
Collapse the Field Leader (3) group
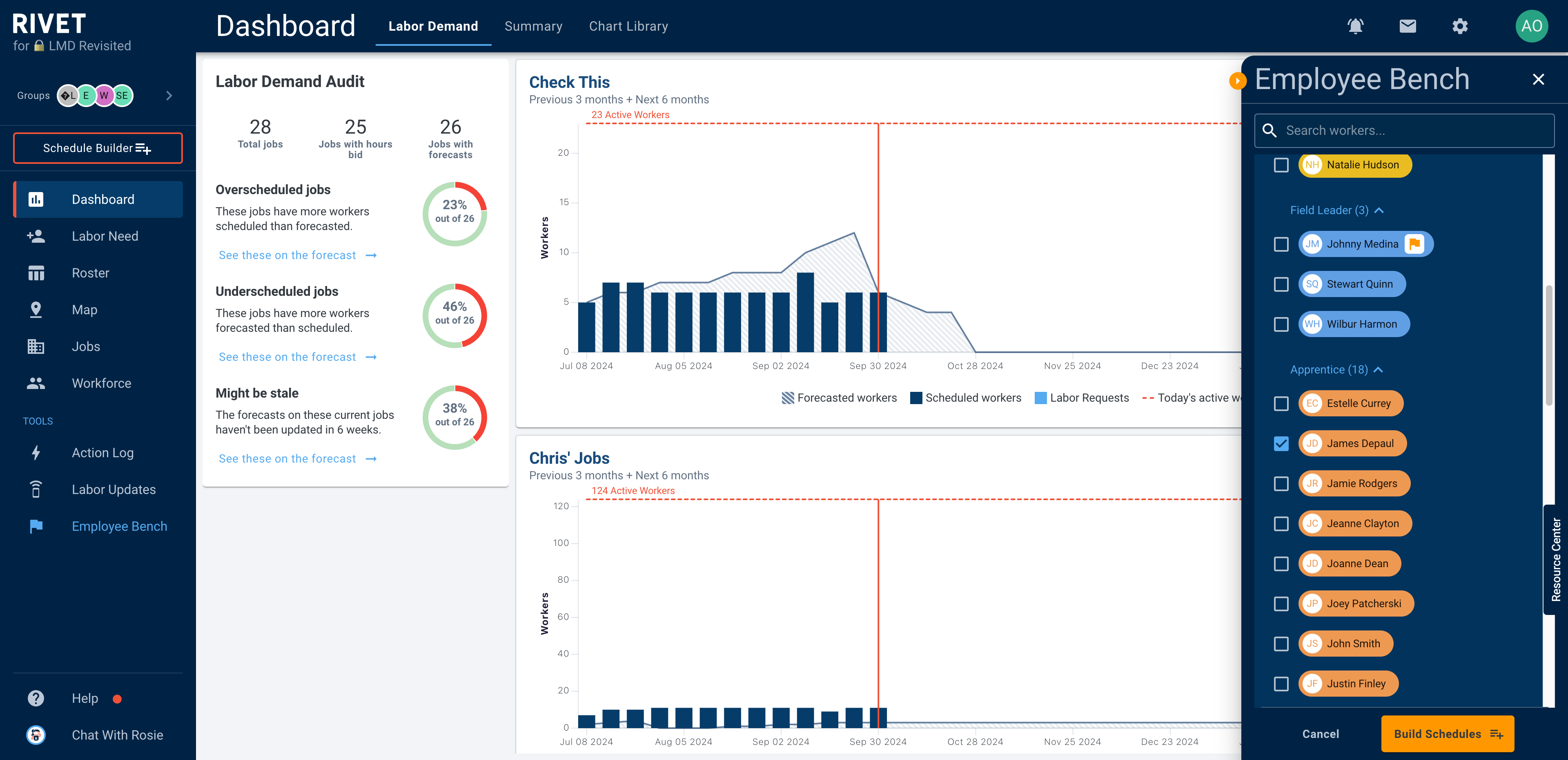pyautogui.click(x=1337, y=210)
